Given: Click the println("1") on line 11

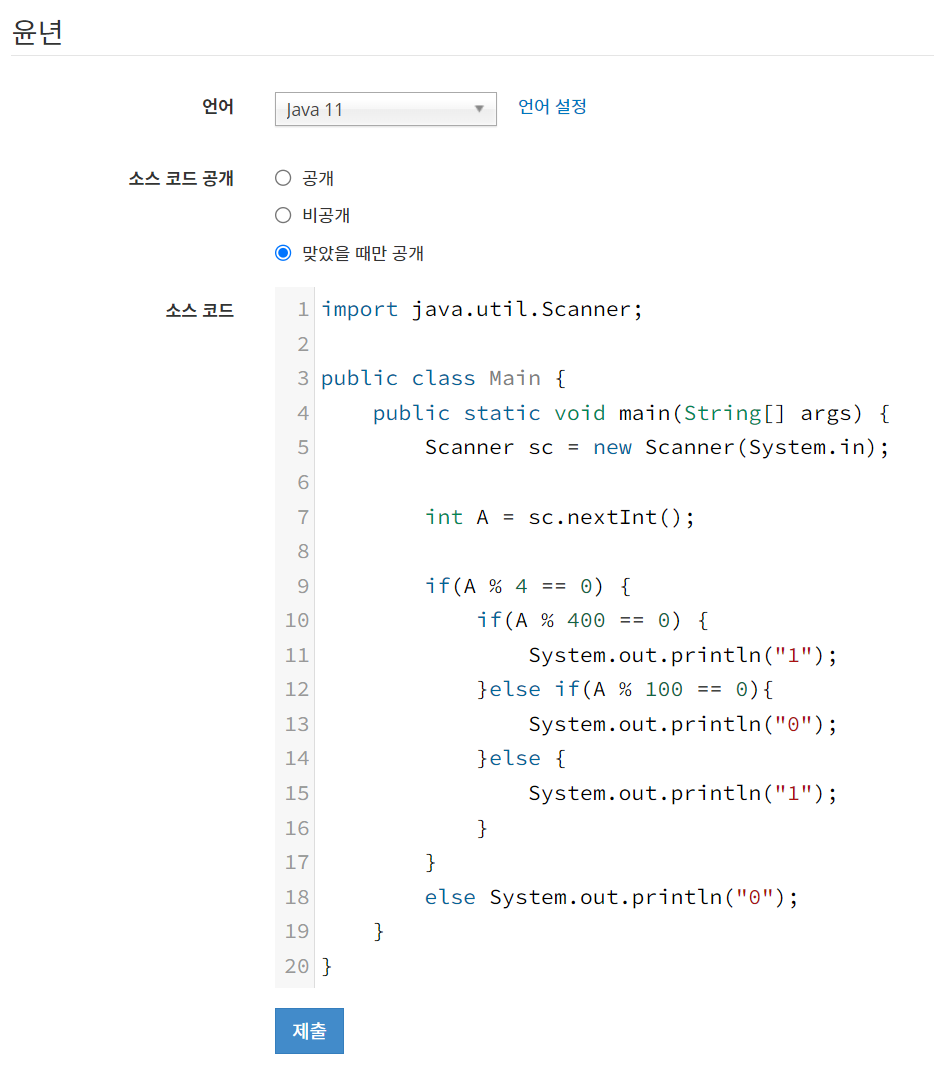Looking at the screenshot, I should (682, 655).
